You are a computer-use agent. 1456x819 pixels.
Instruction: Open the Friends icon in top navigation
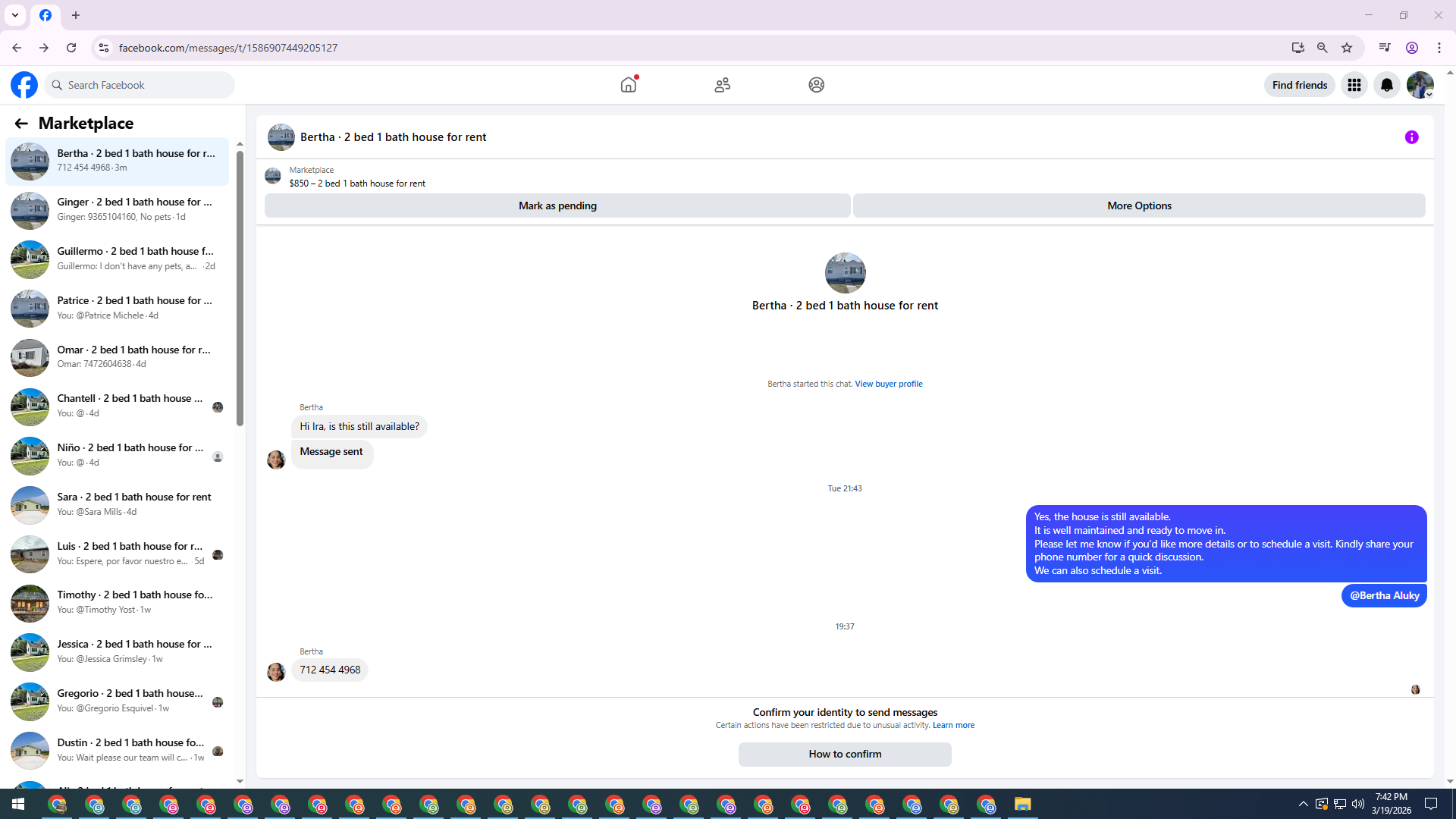coord(722,85)
